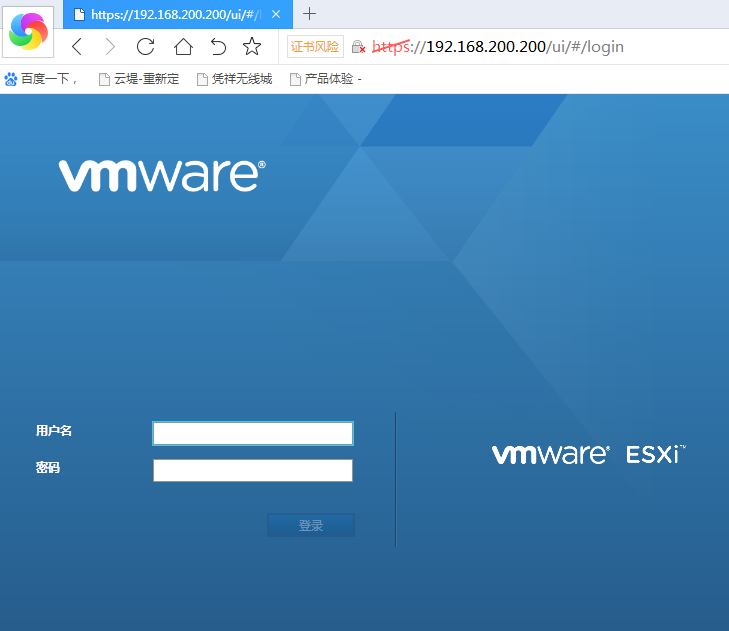
Task: Click the large vmware logo
Action: (162, 175)
